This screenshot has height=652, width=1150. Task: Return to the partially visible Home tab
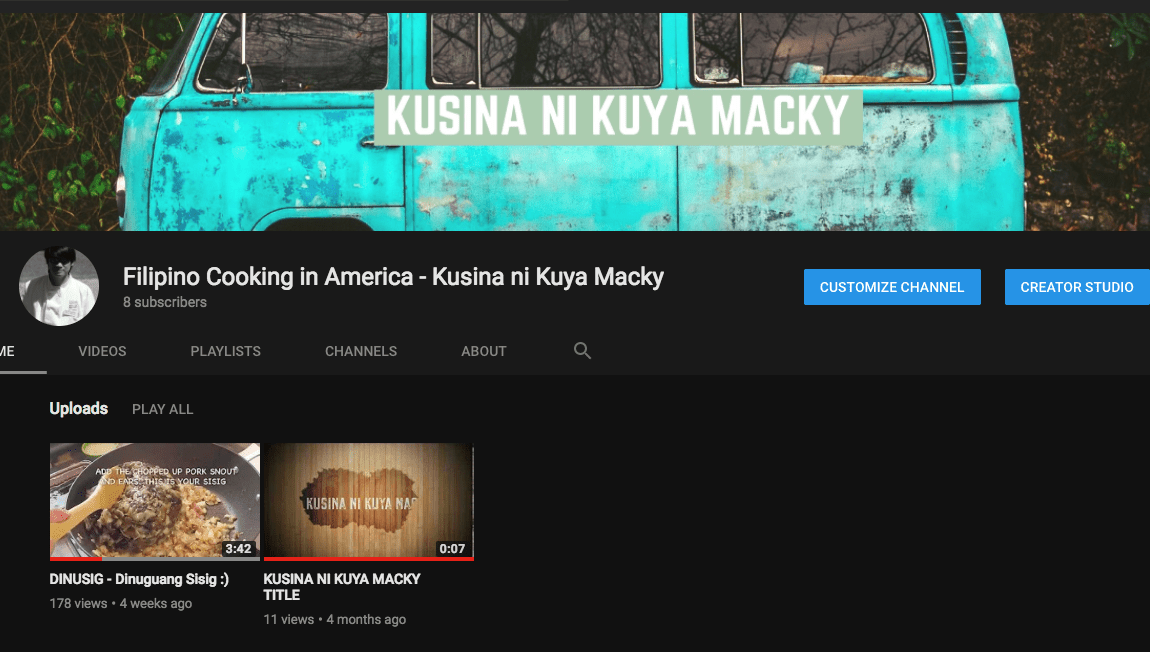point(10,351)
